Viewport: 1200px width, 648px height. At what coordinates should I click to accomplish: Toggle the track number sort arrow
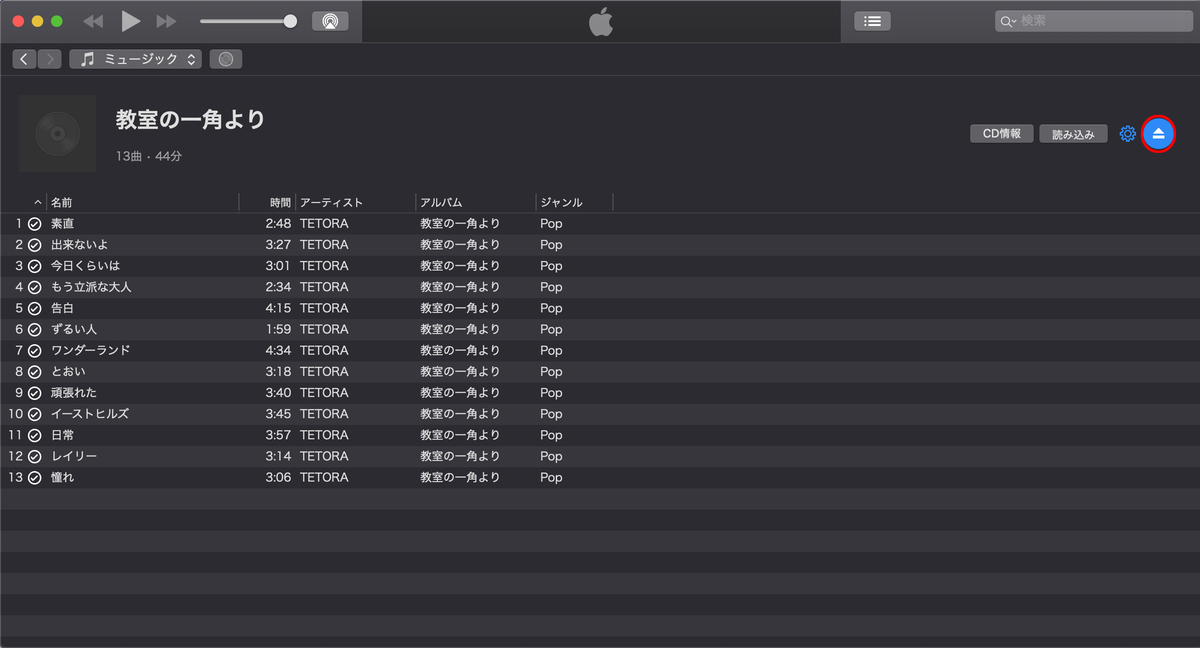tap(38, 202)
